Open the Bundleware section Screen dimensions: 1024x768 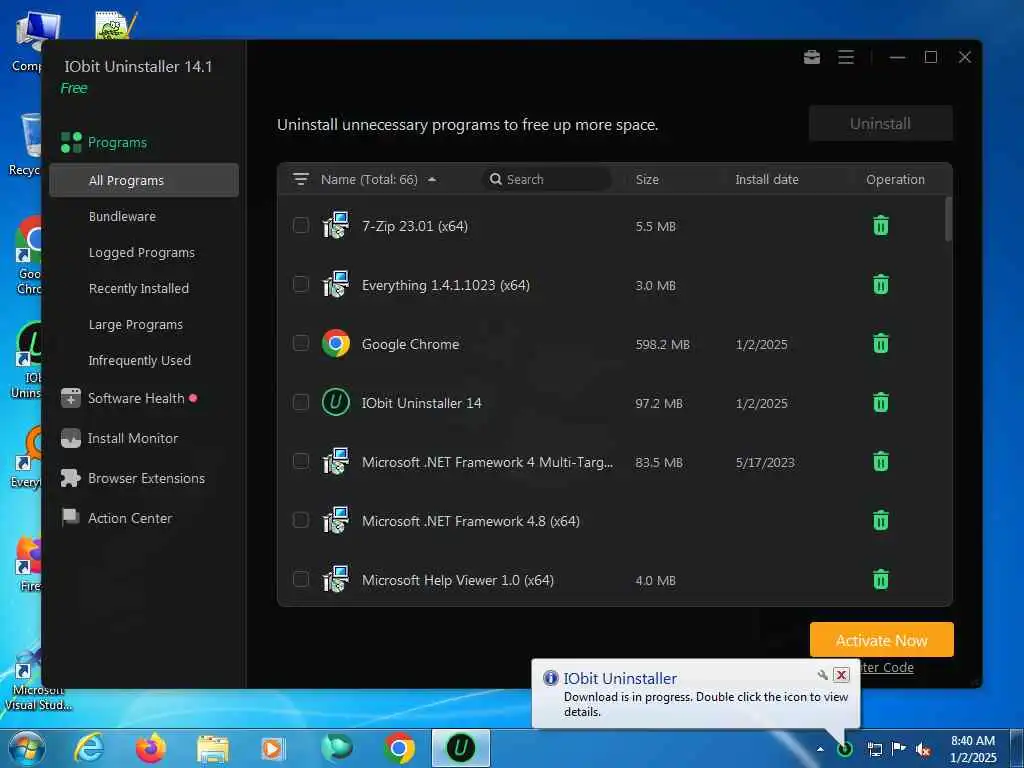point(122,216)
